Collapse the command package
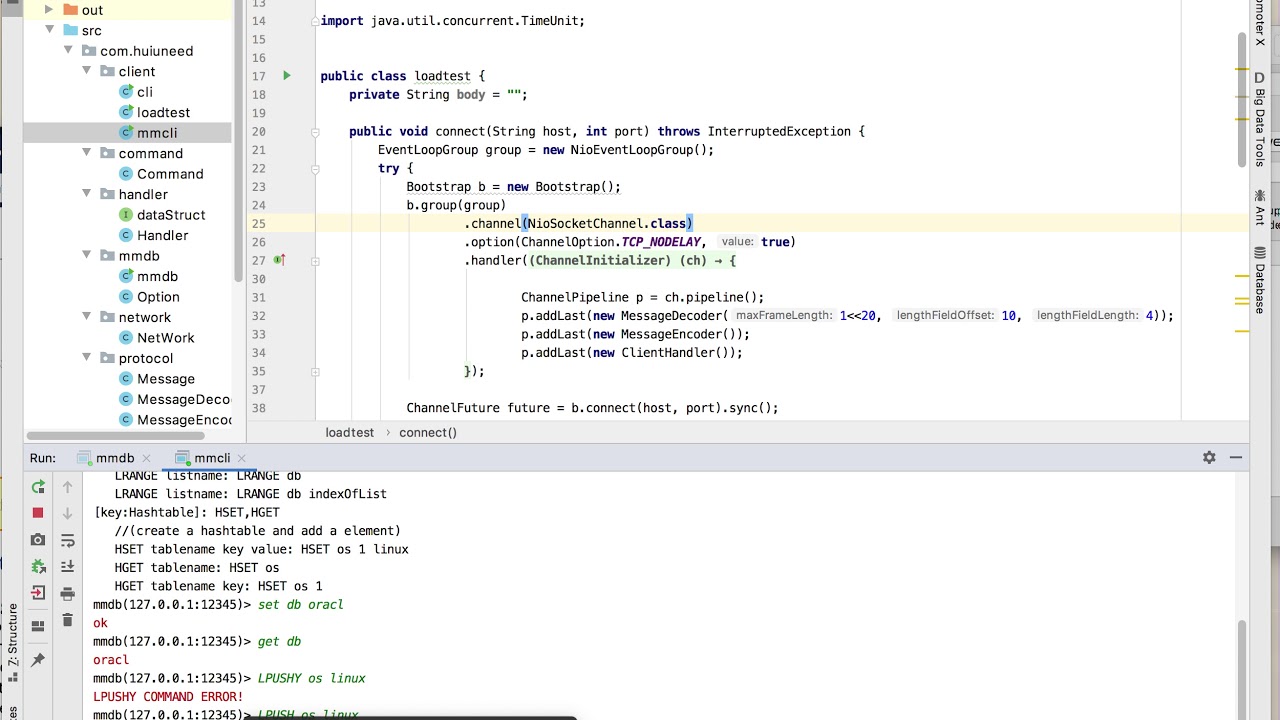1280x720 pixels. pyautogui.click(x=86, y=153)
